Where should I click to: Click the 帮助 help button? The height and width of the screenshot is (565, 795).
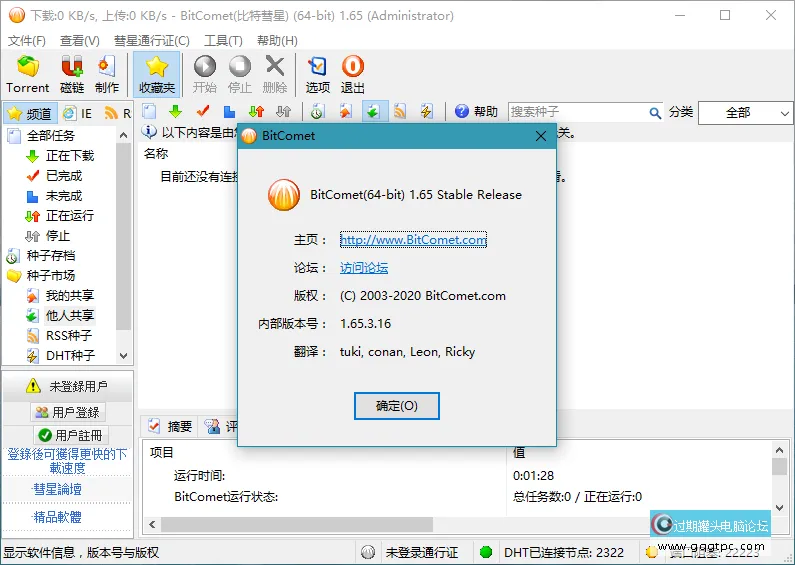pyautogui.click(x=476, y=111)
